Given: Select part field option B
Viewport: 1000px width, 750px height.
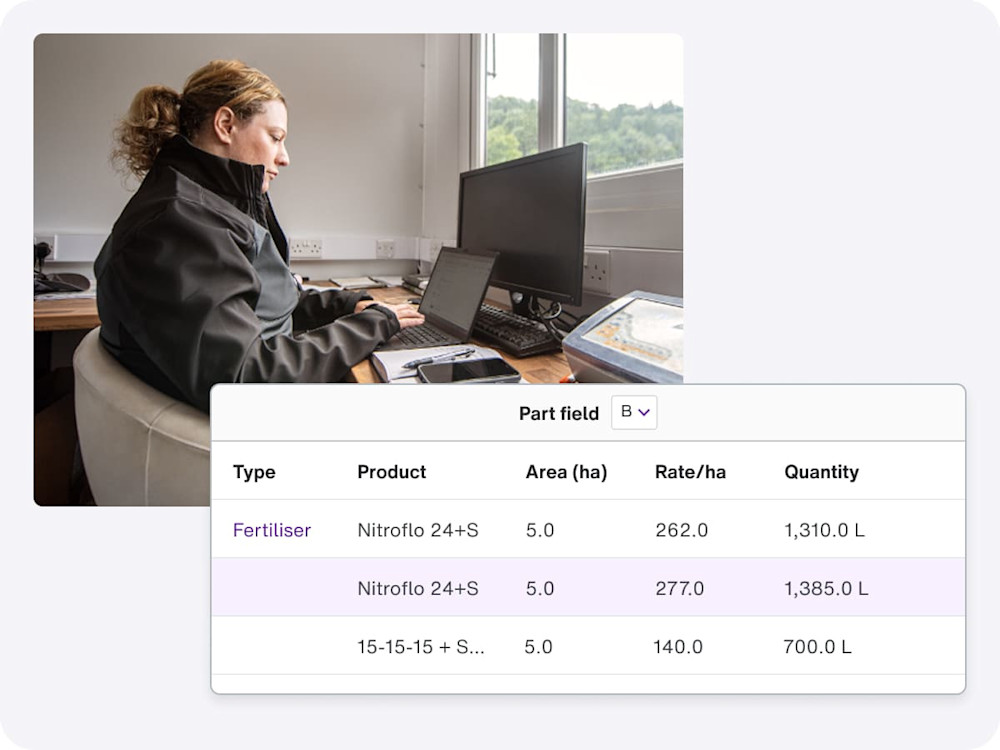Looking at the screenshot, I should tap(628, 412).
